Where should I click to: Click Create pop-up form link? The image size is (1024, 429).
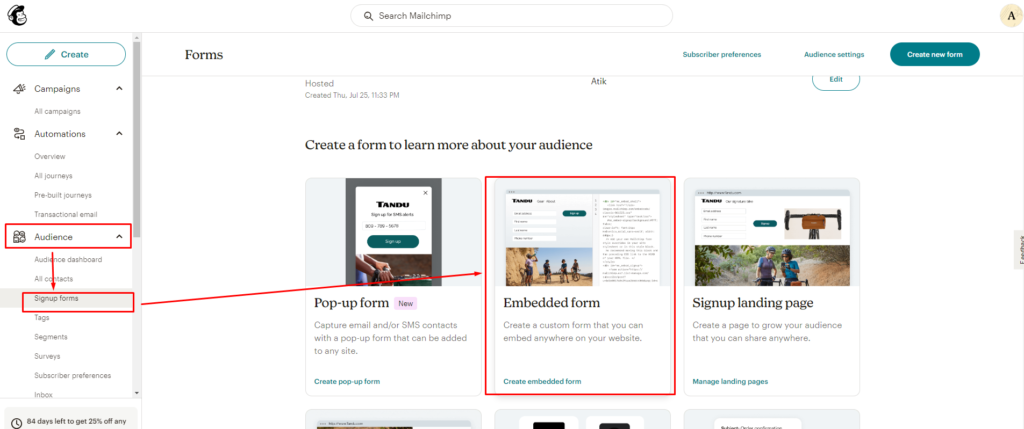(x=347, y=381)
